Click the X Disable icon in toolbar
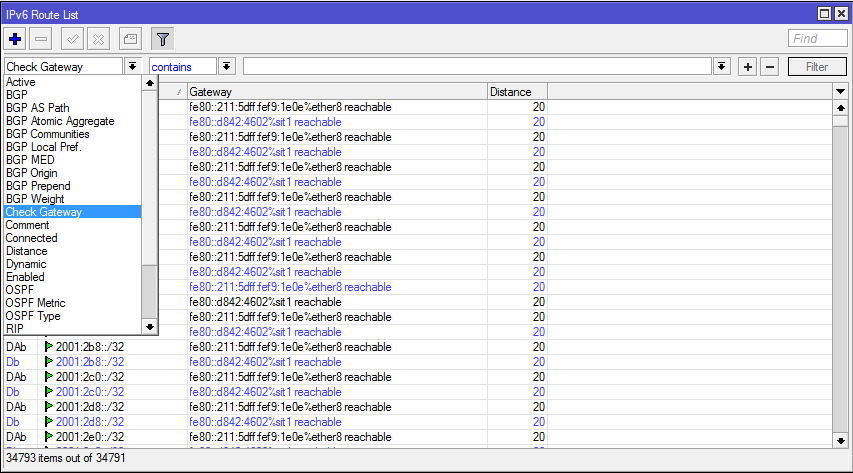Viewport: 853px width, 473px height. click(x=98, y=39)
